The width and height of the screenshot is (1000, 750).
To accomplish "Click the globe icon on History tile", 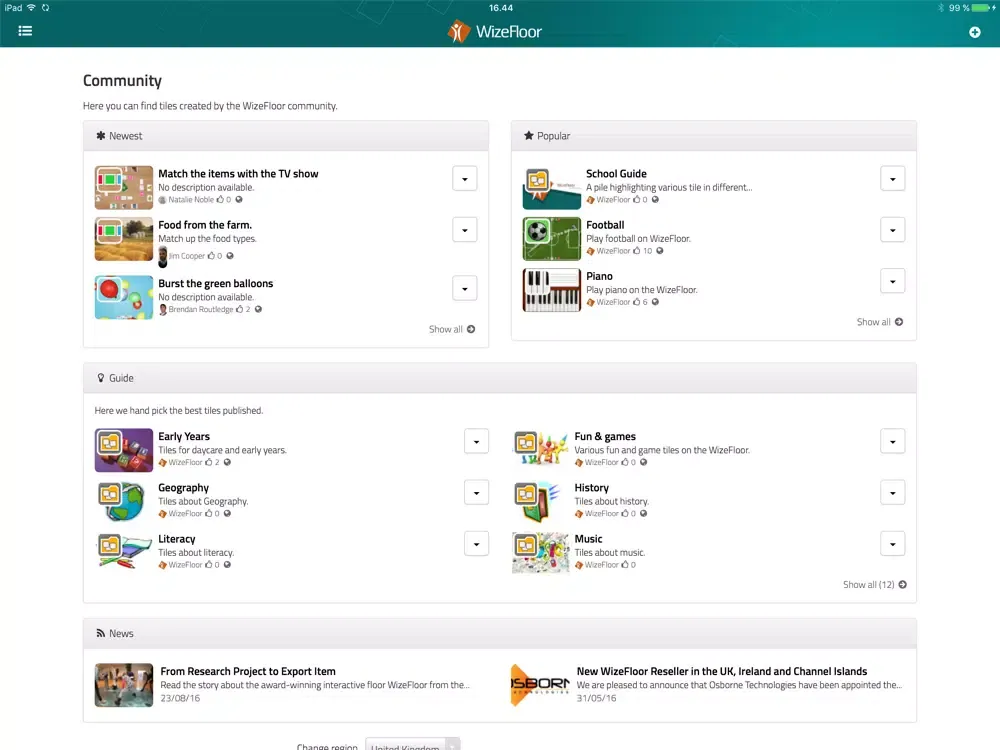I will click(x=643, y=513).
